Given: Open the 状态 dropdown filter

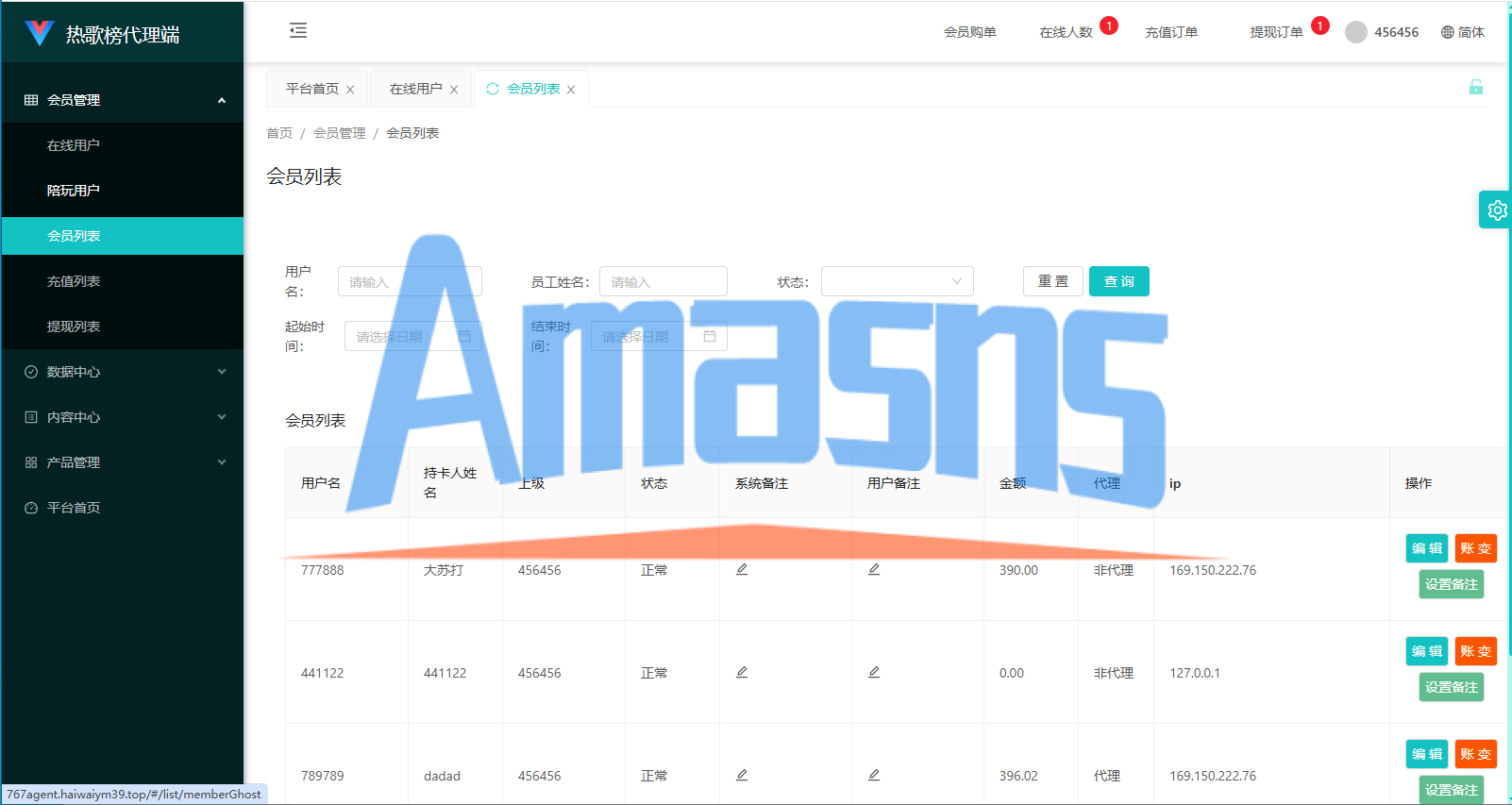Looking at the screenshot, I should point(897,281).
